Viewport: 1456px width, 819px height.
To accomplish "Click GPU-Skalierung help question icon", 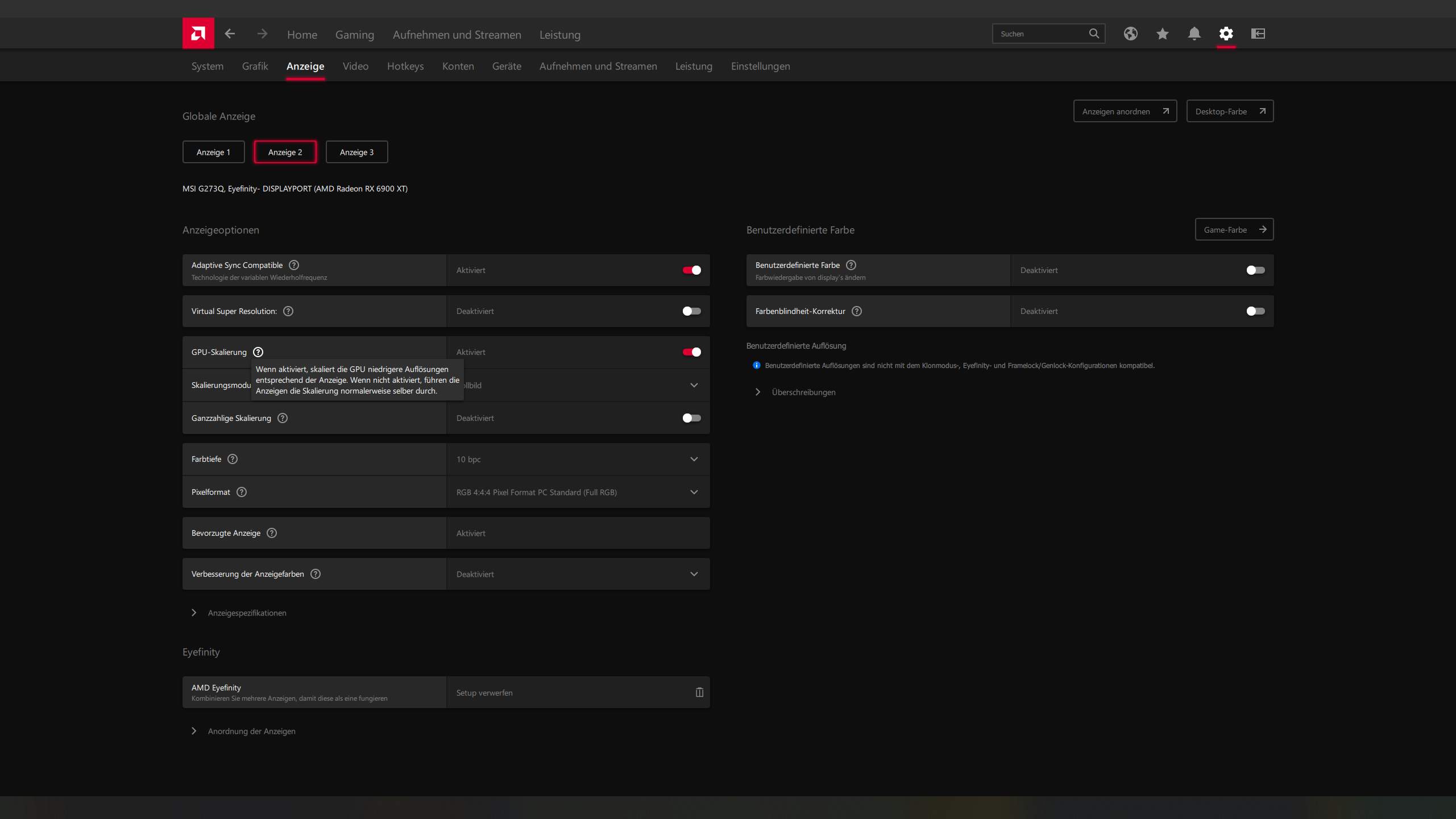I will coord(258,352).
